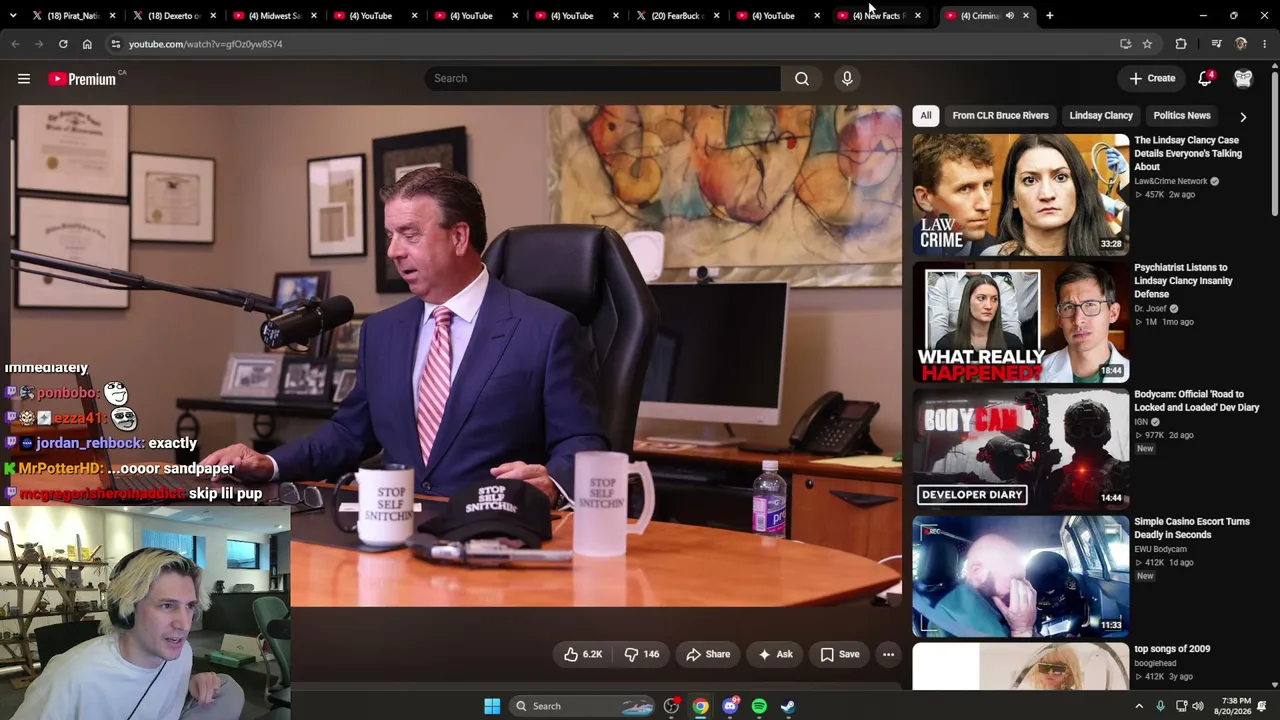The width and height of the screenshot is (1280, 720).
Task: Filter by Politics News chip
Action: 1182,116
